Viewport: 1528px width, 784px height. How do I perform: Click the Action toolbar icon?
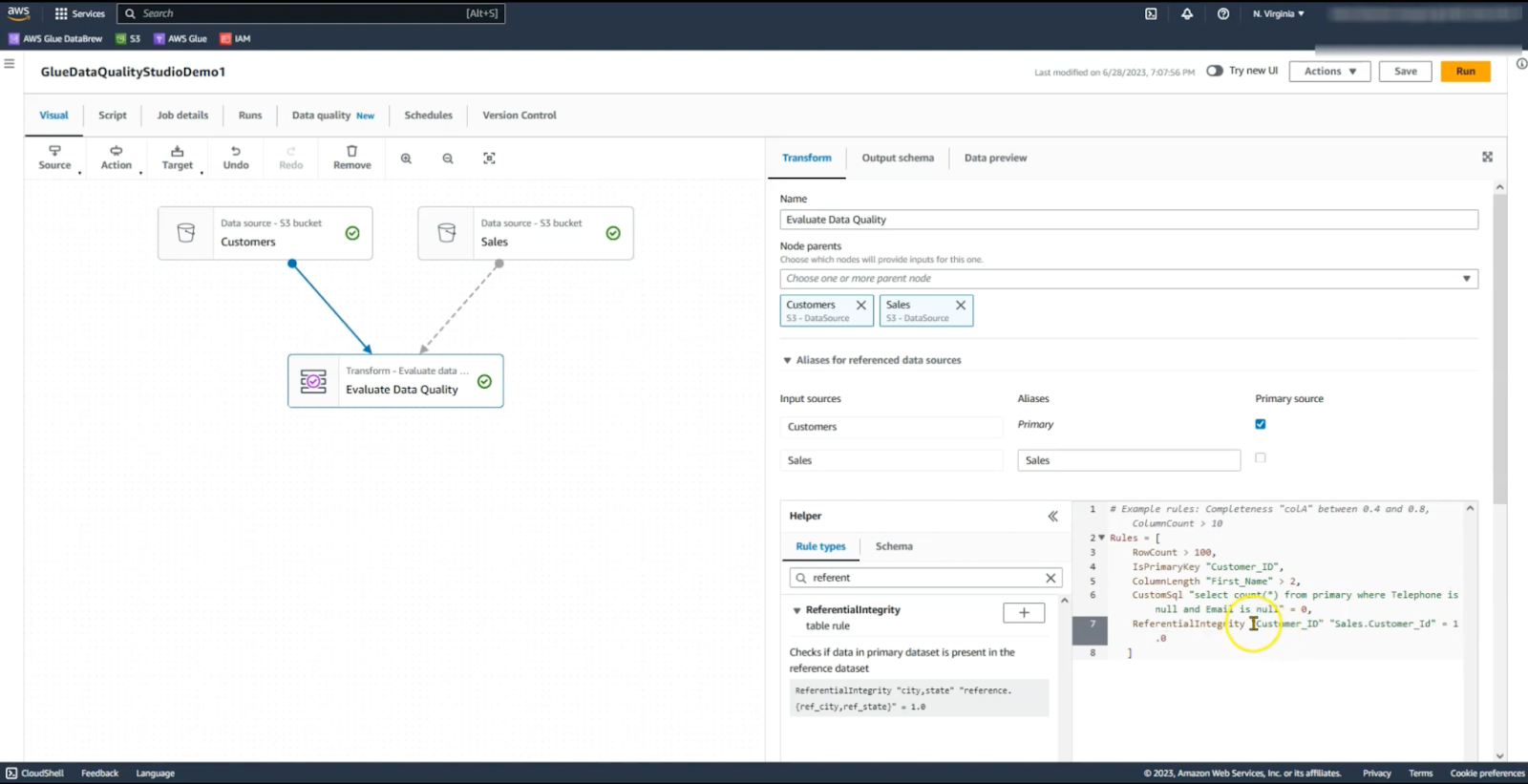(117, 158)
